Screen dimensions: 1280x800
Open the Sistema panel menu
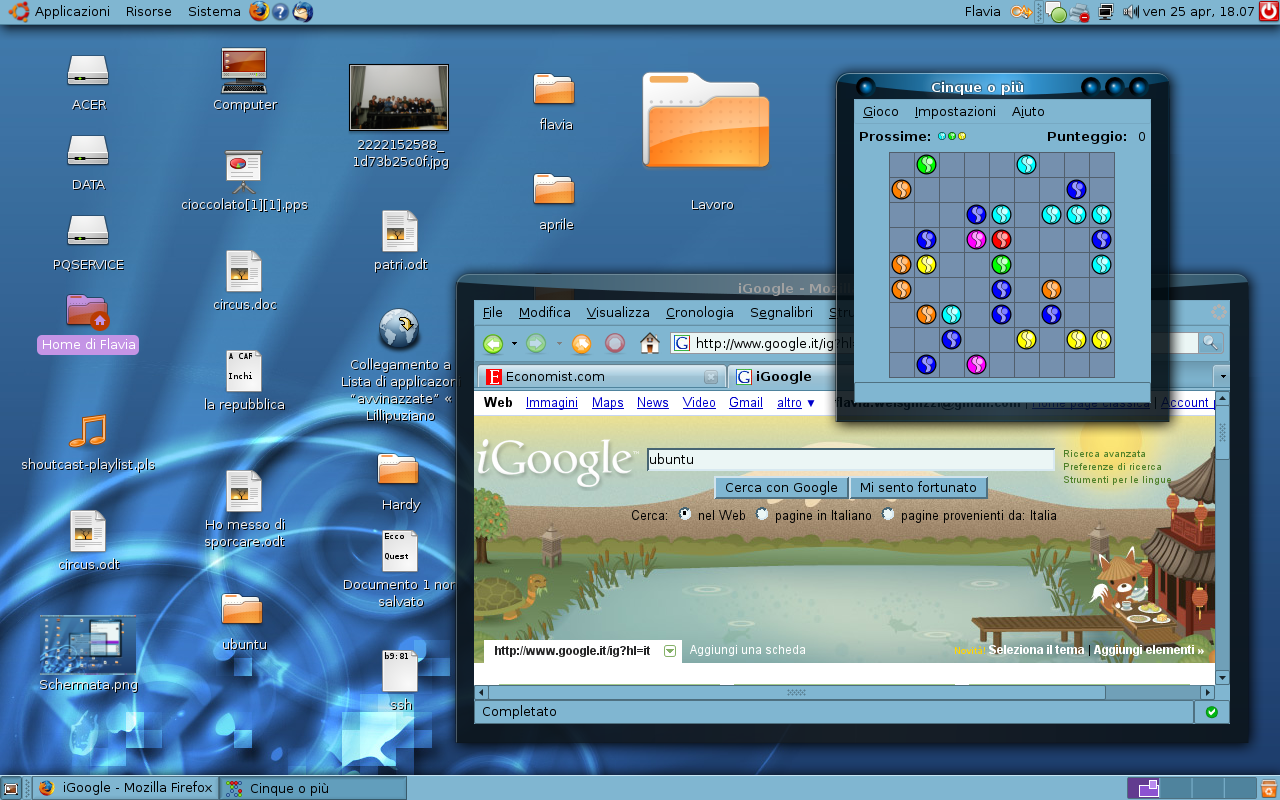tap(214, 12)
